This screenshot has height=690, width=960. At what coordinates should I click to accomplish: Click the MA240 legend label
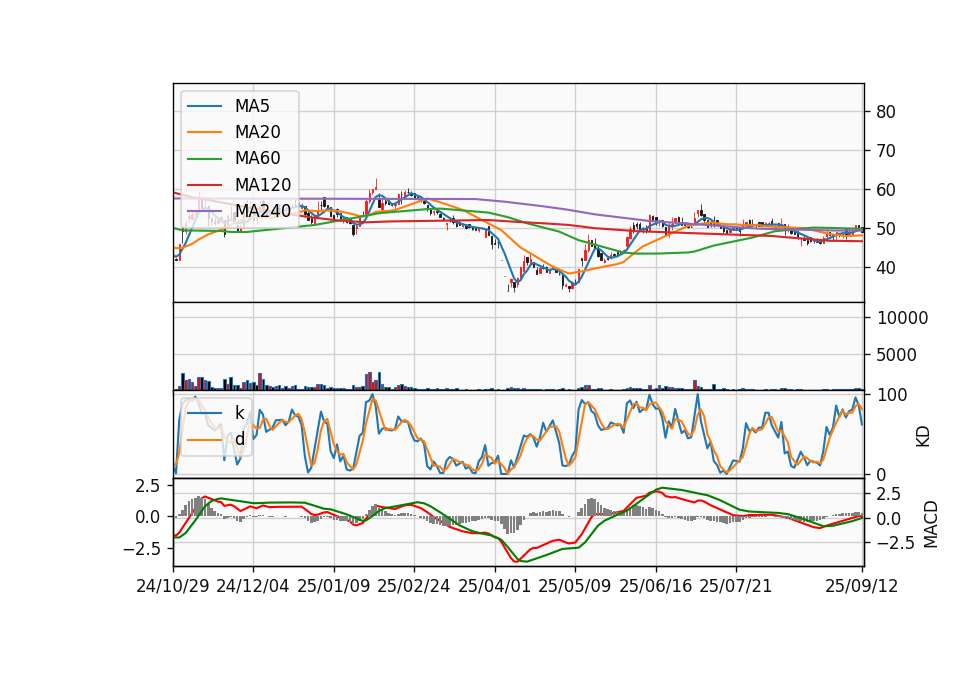point(263,211)
